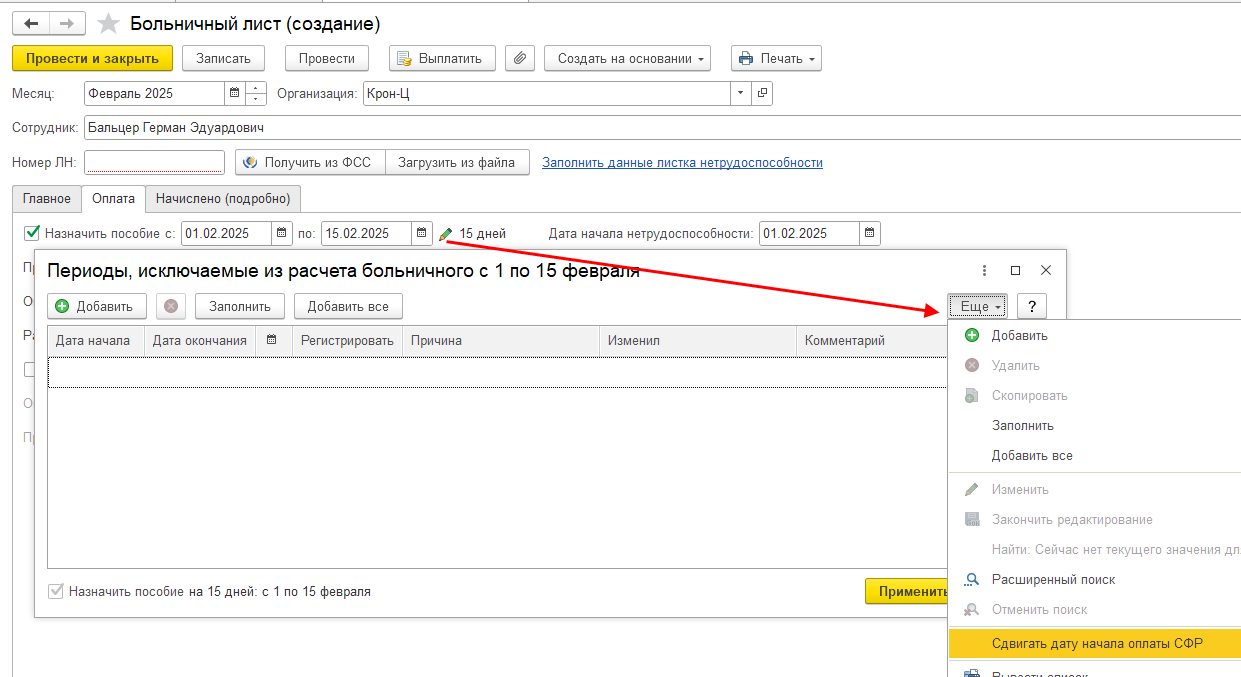Viewport: 1241px width, 677px height.
Task: Choose Добавить все in the Еще menu
Action: (1095, 455)
